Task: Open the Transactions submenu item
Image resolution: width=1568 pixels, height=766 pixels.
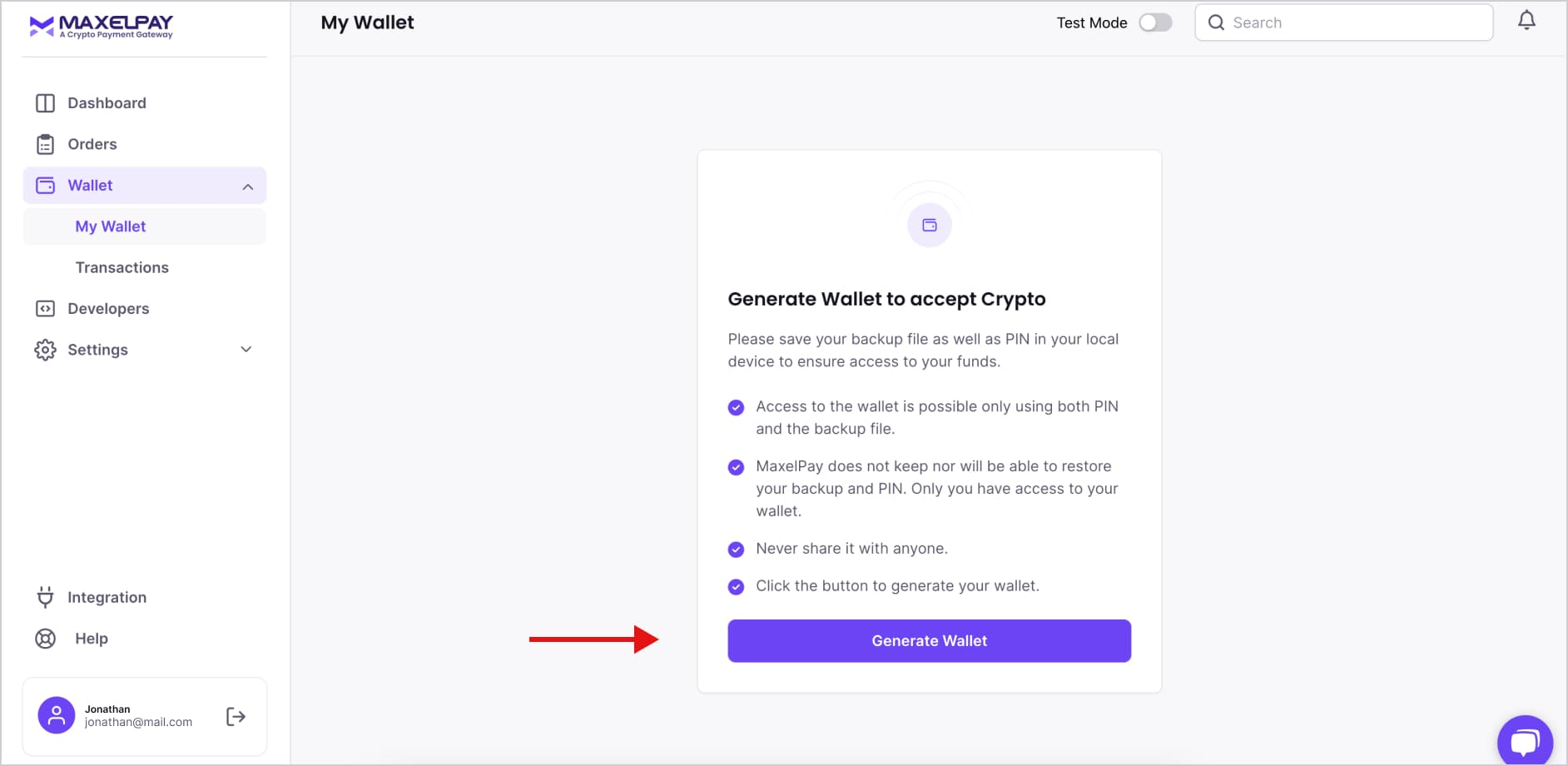Action: [x=122, y=267]
